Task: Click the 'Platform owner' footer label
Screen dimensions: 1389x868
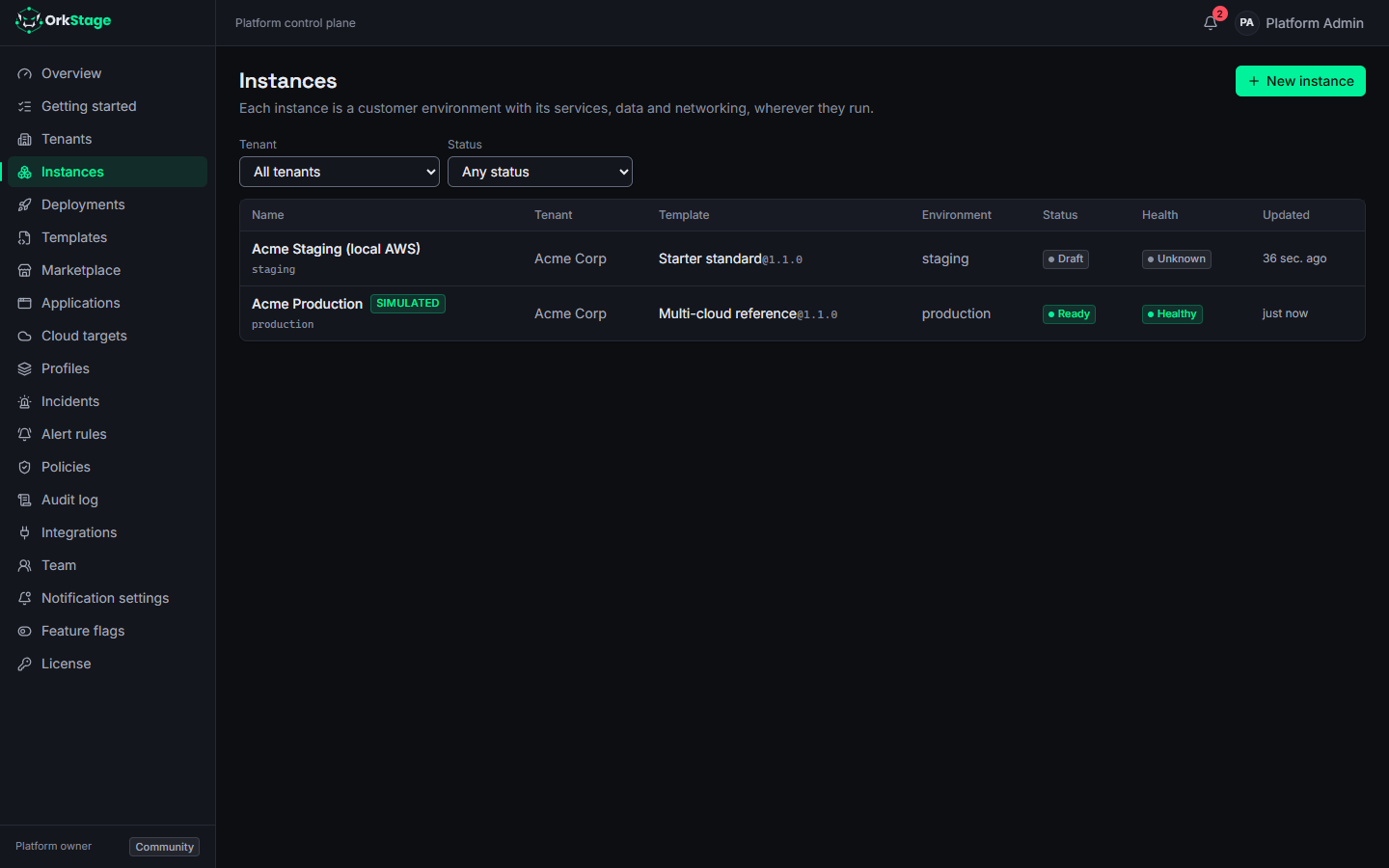Action: [x=53, y=846]
